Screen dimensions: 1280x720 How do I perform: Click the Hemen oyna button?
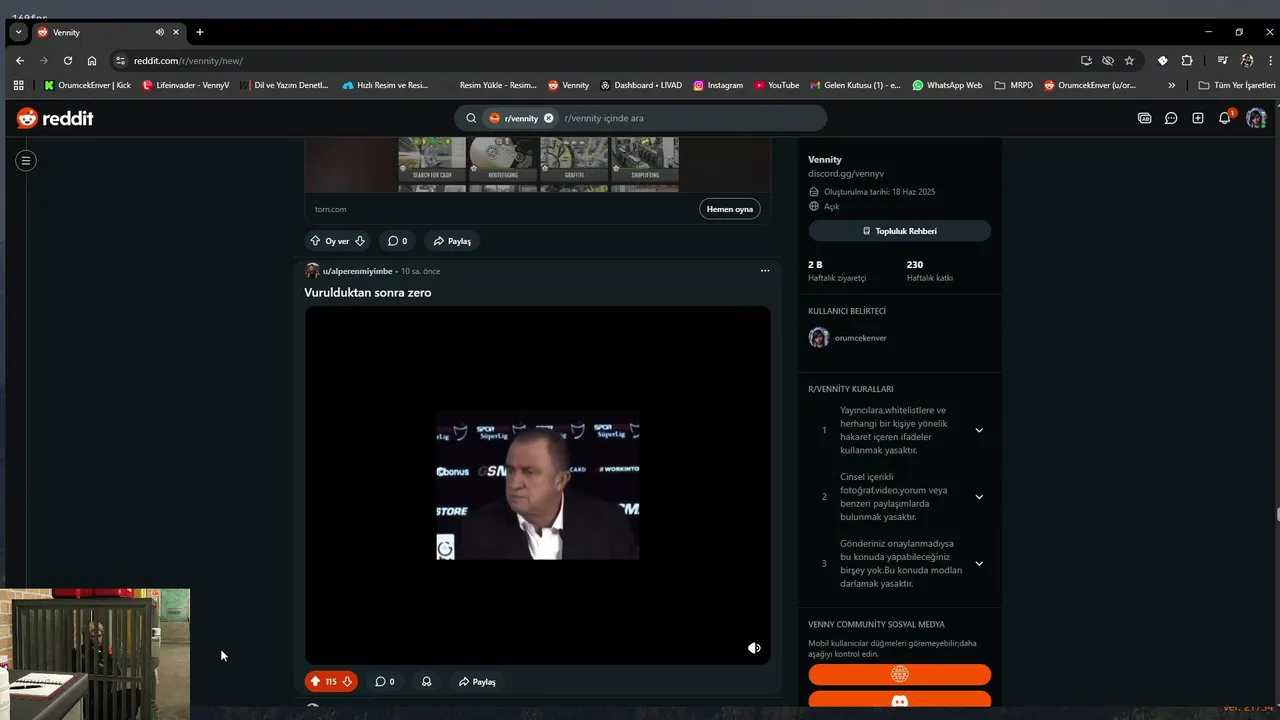click(x=730, y=209)
